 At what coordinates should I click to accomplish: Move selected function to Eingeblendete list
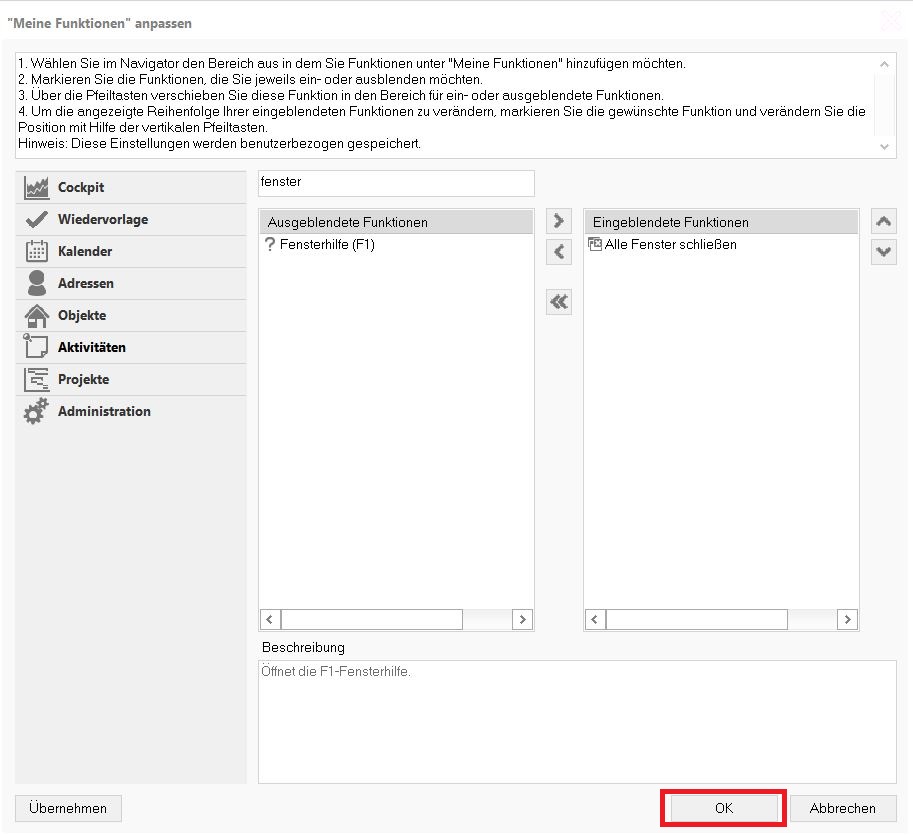click(x=559, y=221)
